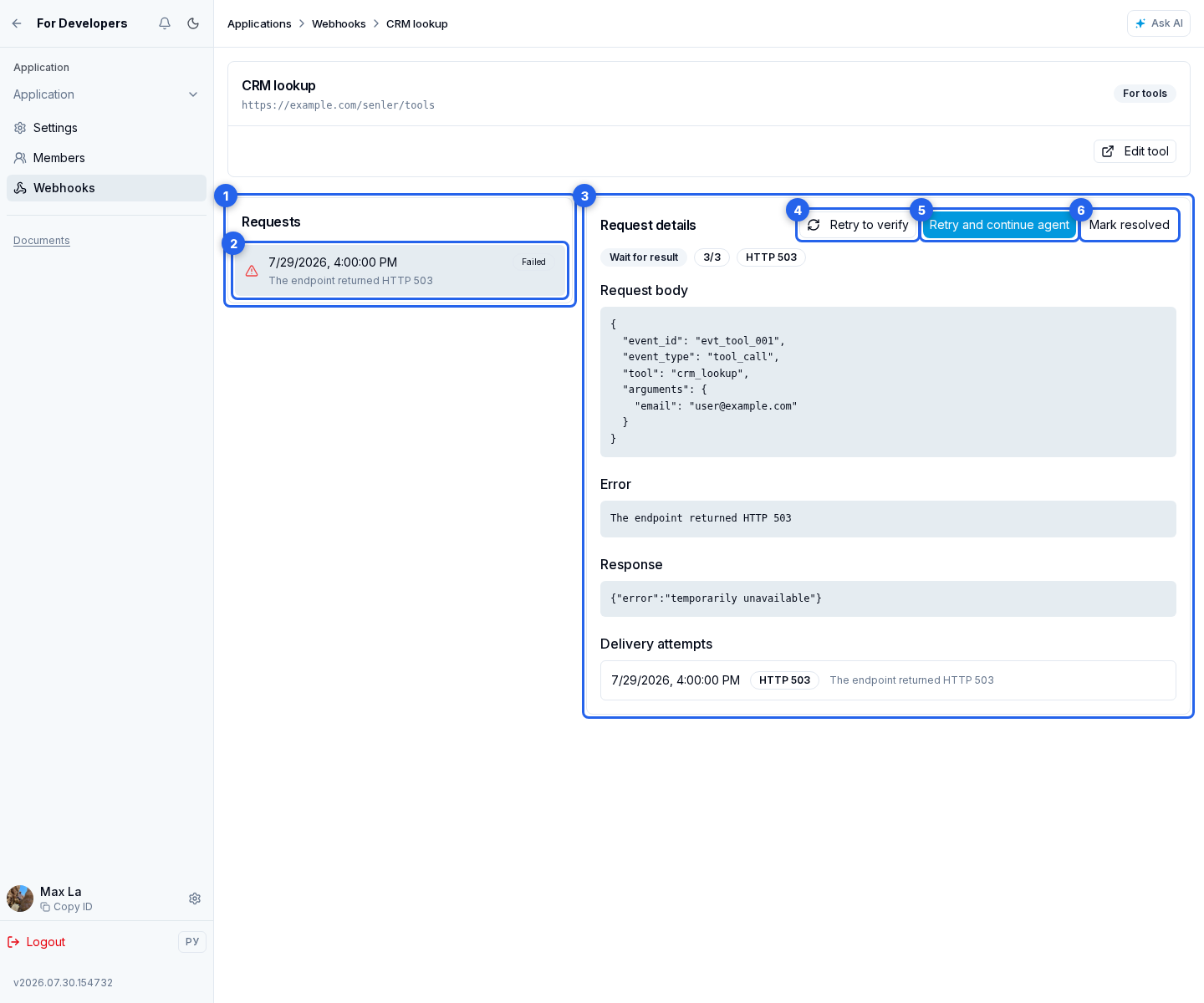
Task: Click the Applications breadcrumb
Action: tap(259, 23)
